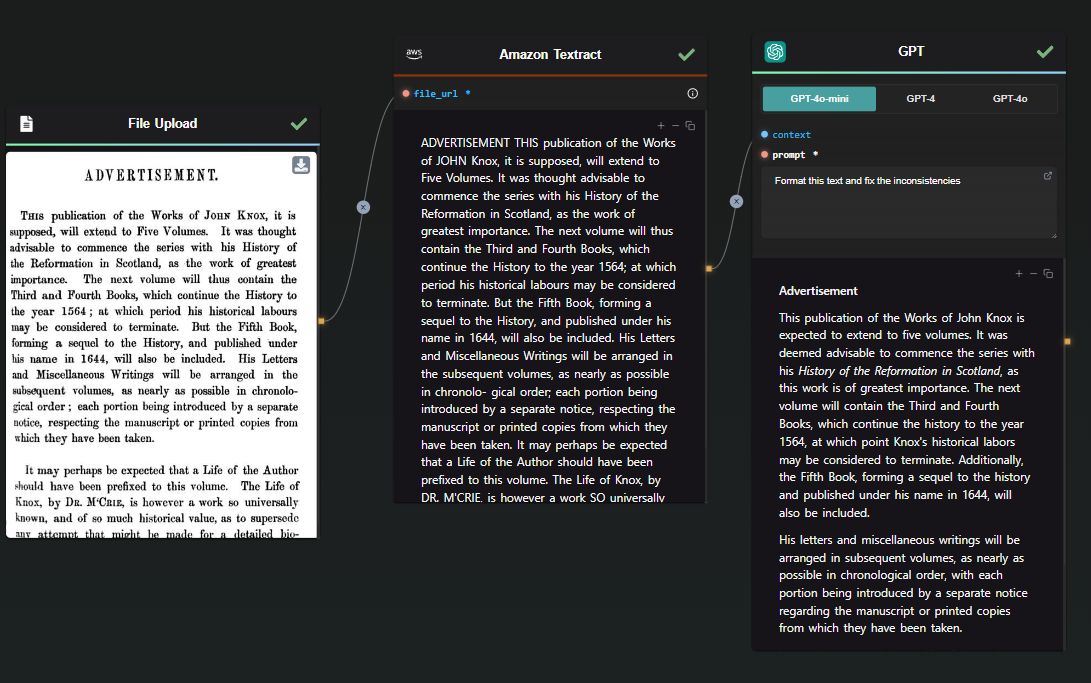Remove the File Upload to Textract connection
The image size is (1091, 683).
coord(363,207)
